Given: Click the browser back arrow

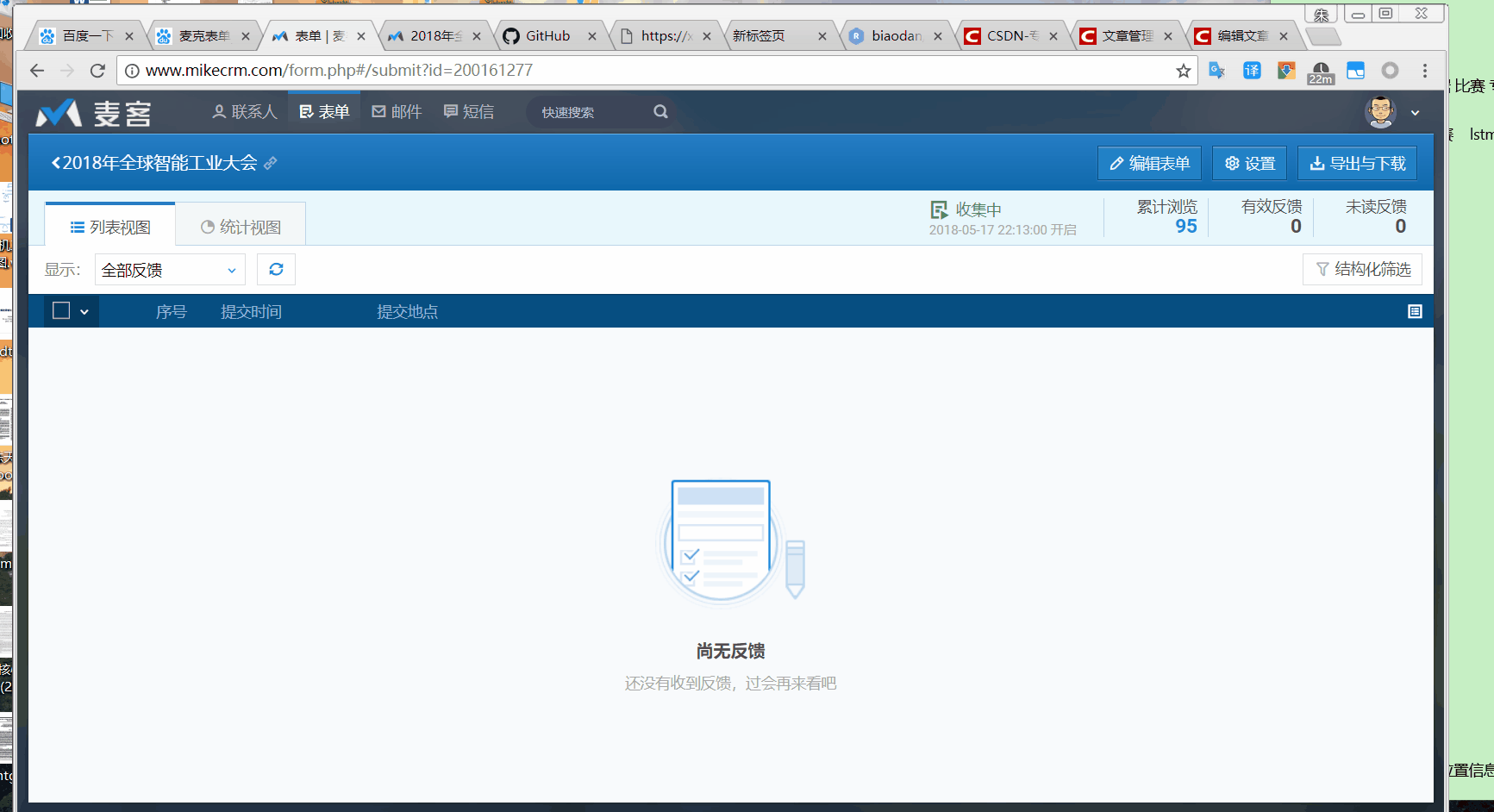Looking at the screenshot, I should [x=37, y=71].
